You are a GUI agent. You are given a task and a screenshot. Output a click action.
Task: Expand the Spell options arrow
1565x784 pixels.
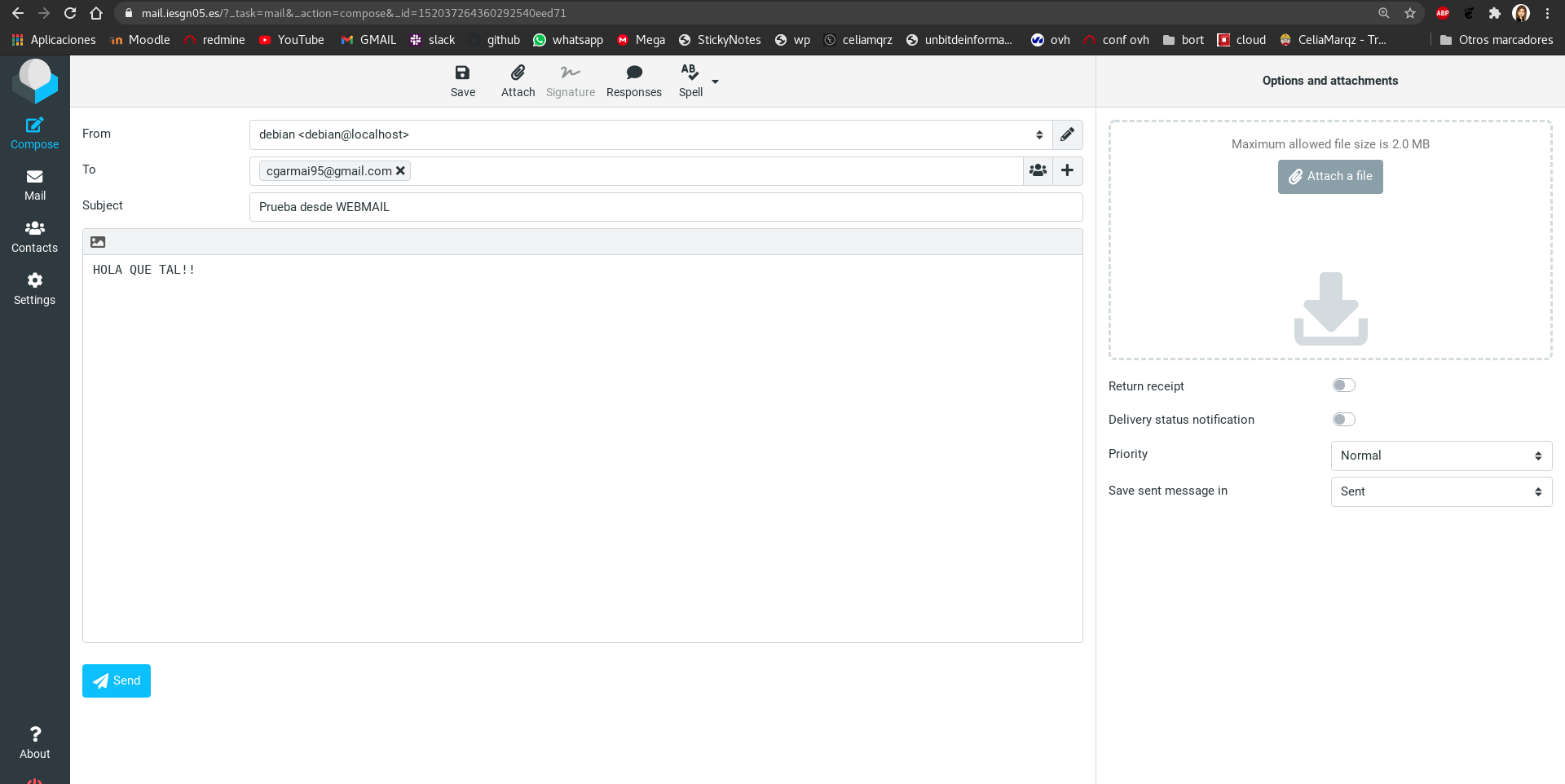(715, 81)
